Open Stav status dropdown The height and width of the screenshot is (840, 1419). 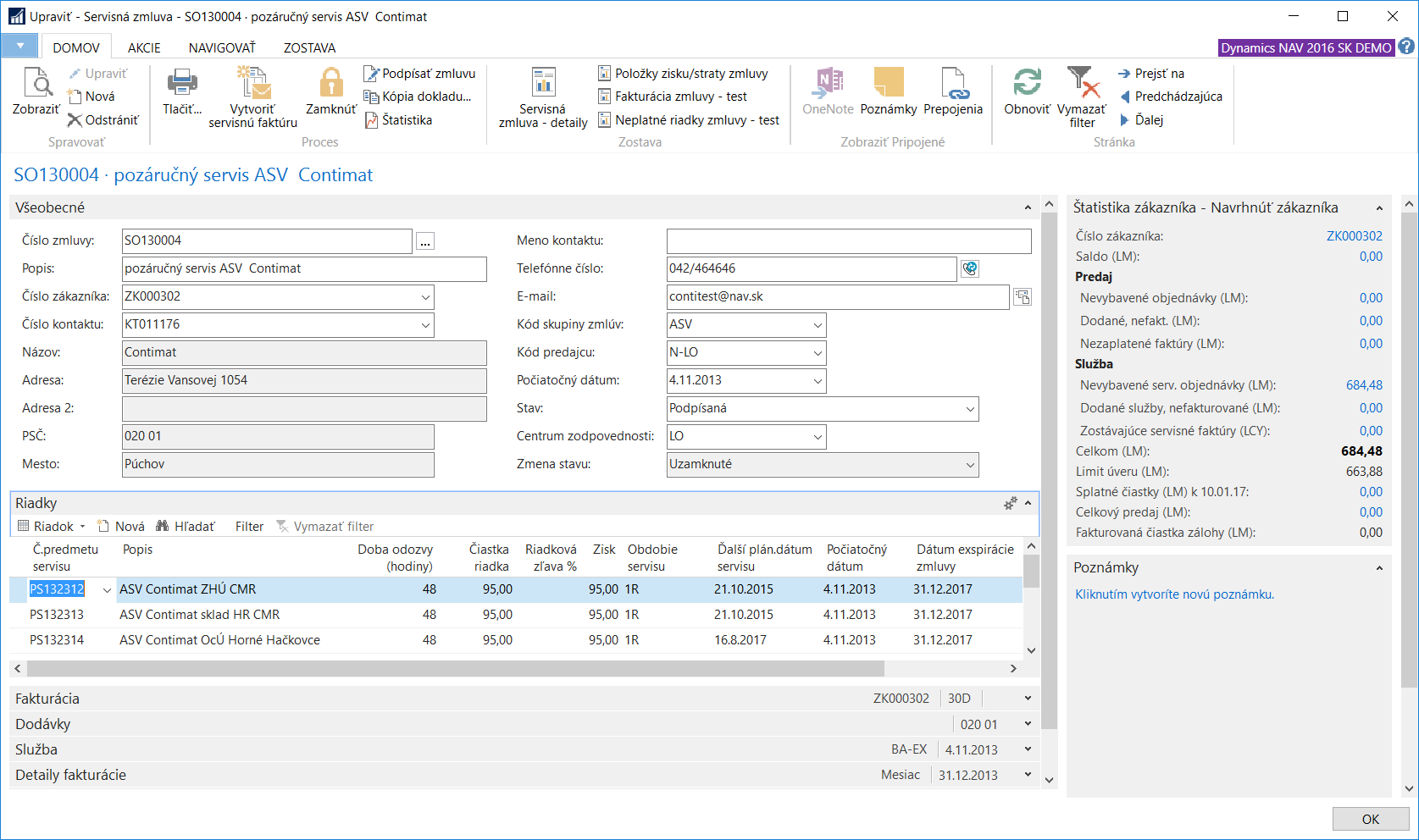click(970, 409)
